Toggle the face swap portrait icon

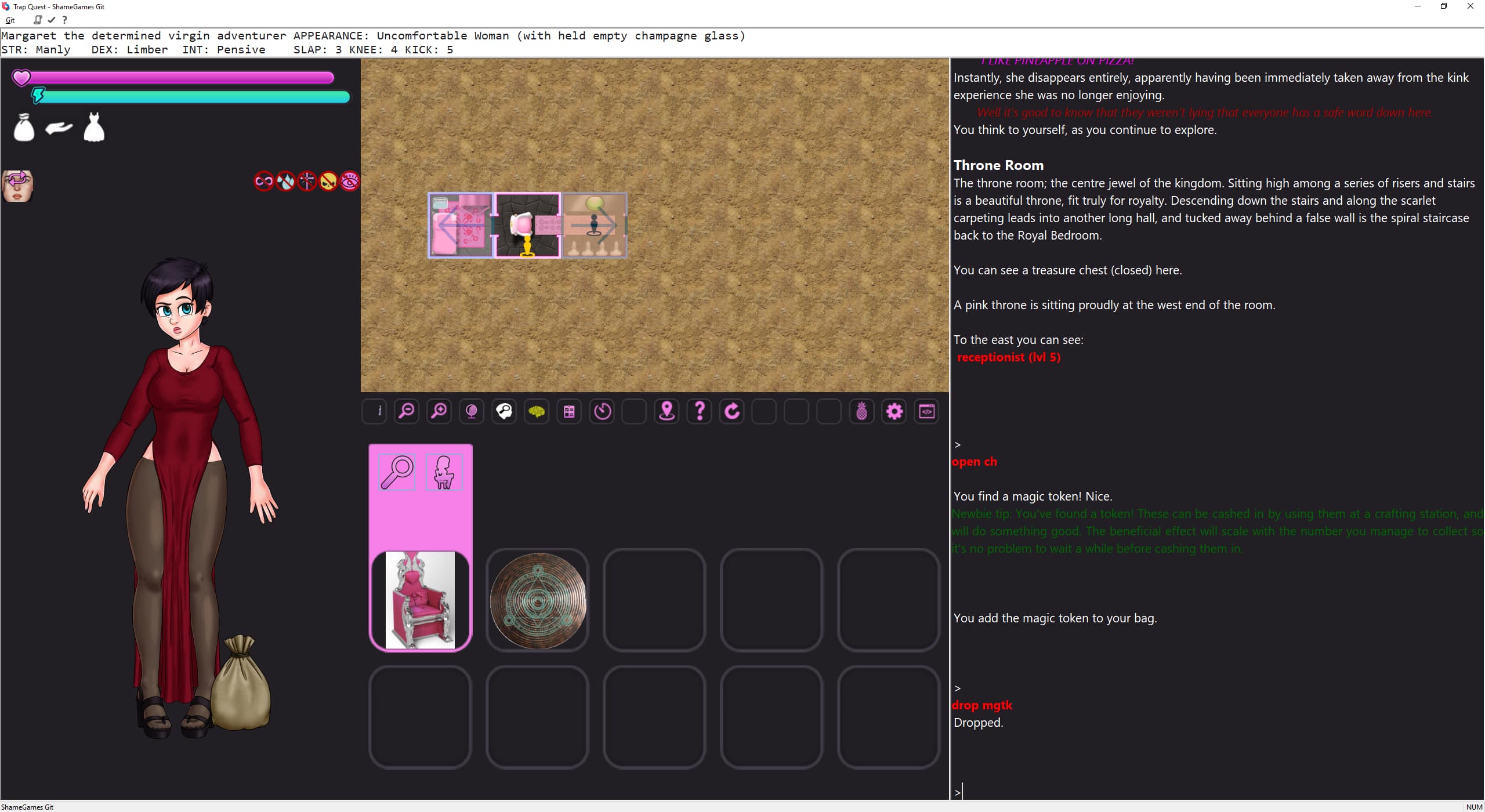pos(17,186)
